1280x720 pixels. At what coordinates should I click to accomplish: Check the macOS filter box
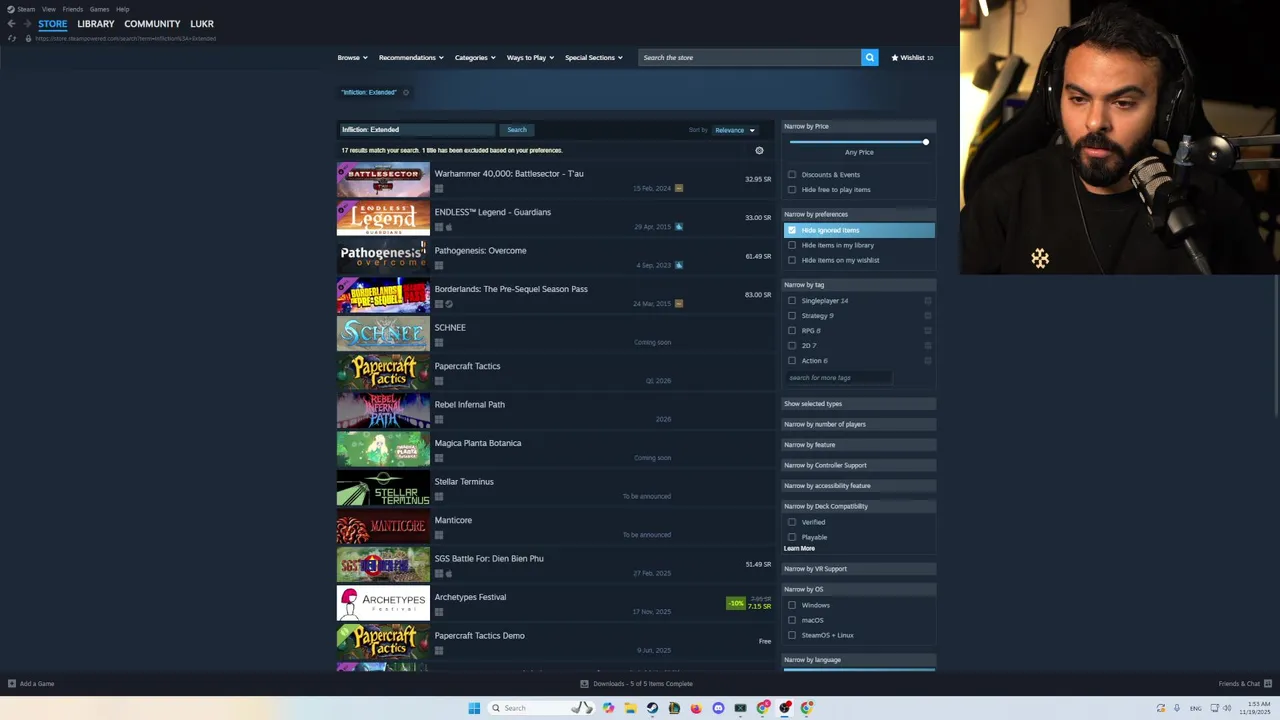click(x=792, y=620)
